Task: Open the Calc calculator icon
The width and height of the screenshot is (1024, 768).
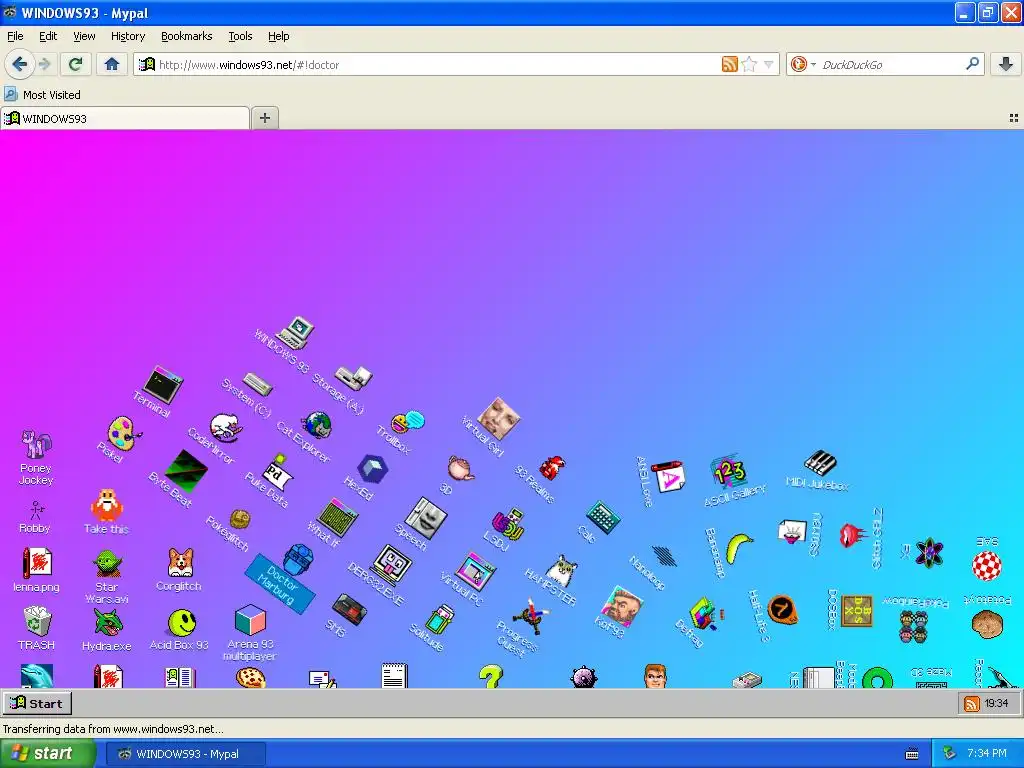Action: 603,518
